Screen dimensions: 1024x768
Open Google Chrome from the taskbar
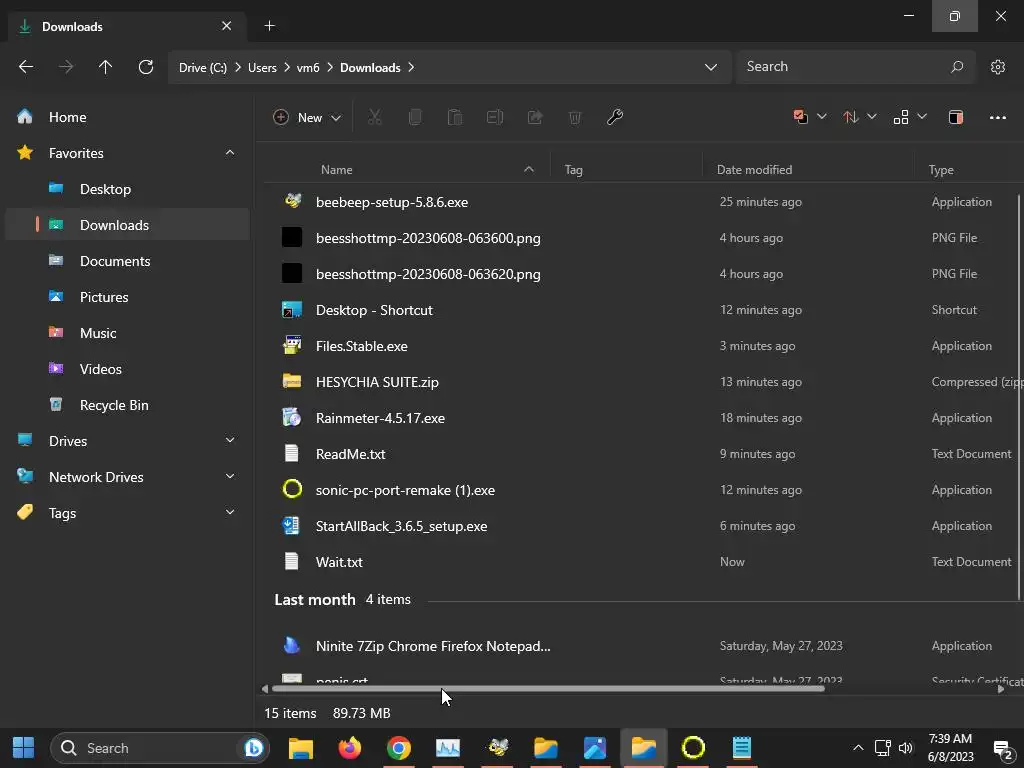pos(398,748)
